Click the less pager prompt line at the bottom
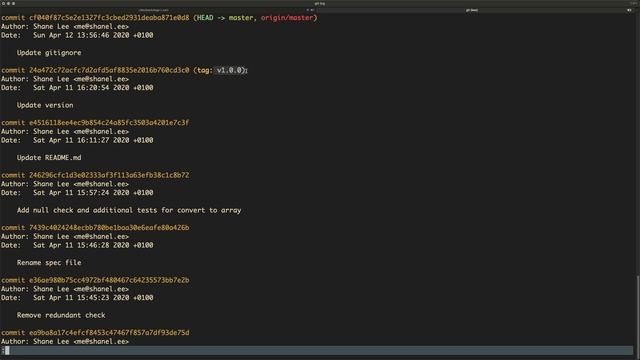Screen dimensions: 640x360 (x=317, y=350)
